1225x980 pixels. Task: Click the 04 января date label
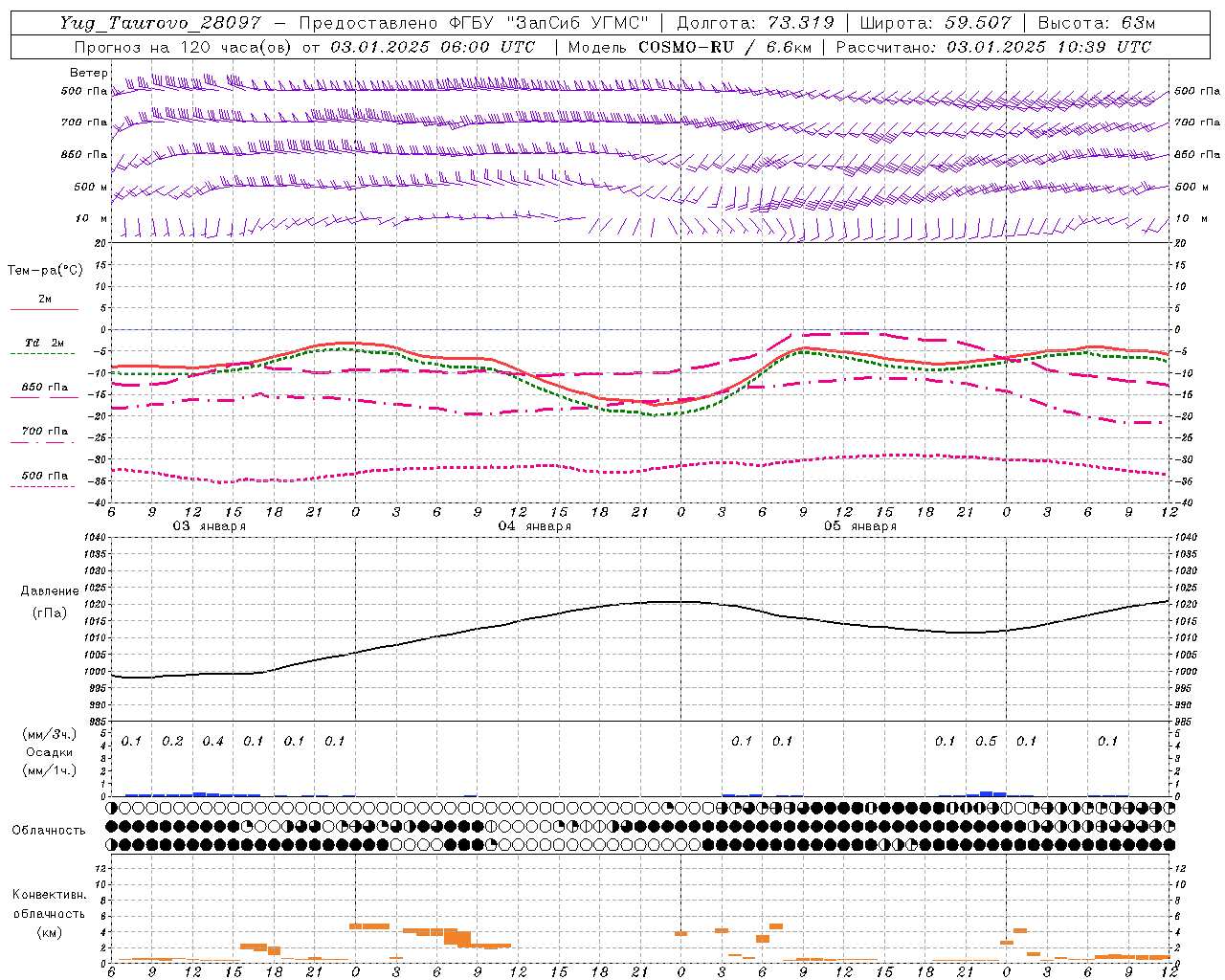(534, 526)
